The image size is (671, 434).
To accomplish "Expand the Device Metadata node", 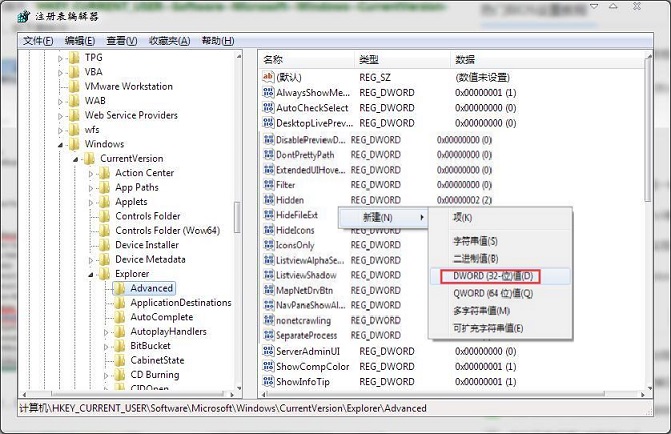I will coord(91,261).
